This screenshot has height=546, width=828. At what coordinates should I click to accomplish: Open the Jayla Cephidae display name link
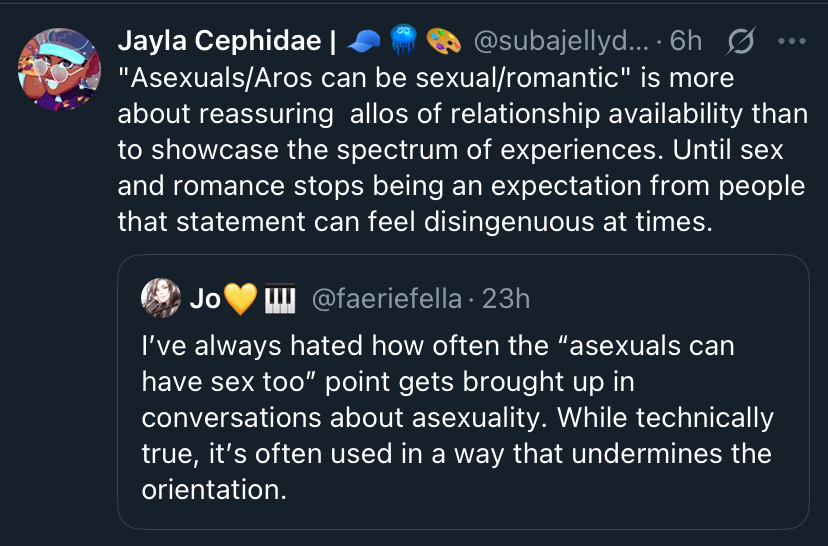(226, 42)
